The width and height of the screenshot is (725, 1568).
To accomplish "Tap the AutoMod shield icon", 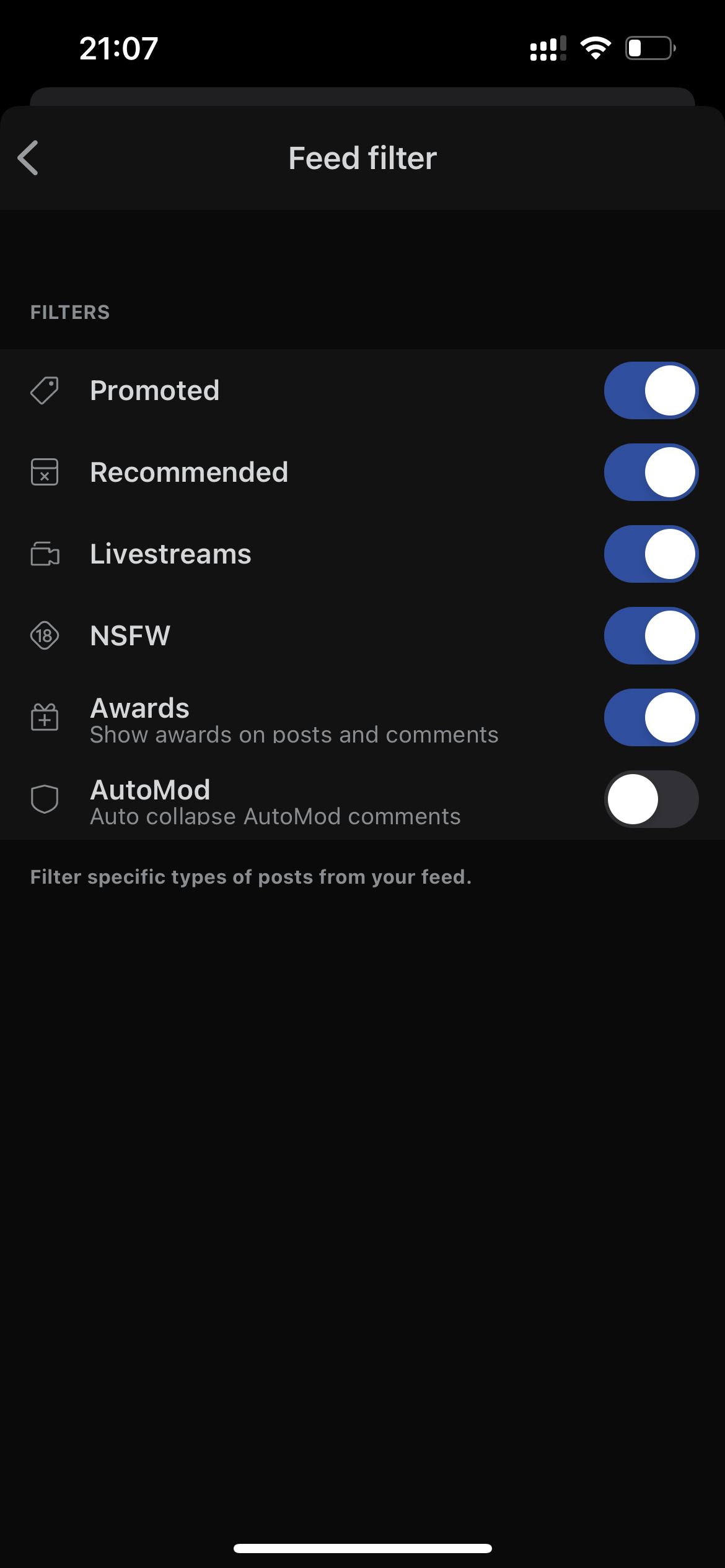I will tap(45, 799).
